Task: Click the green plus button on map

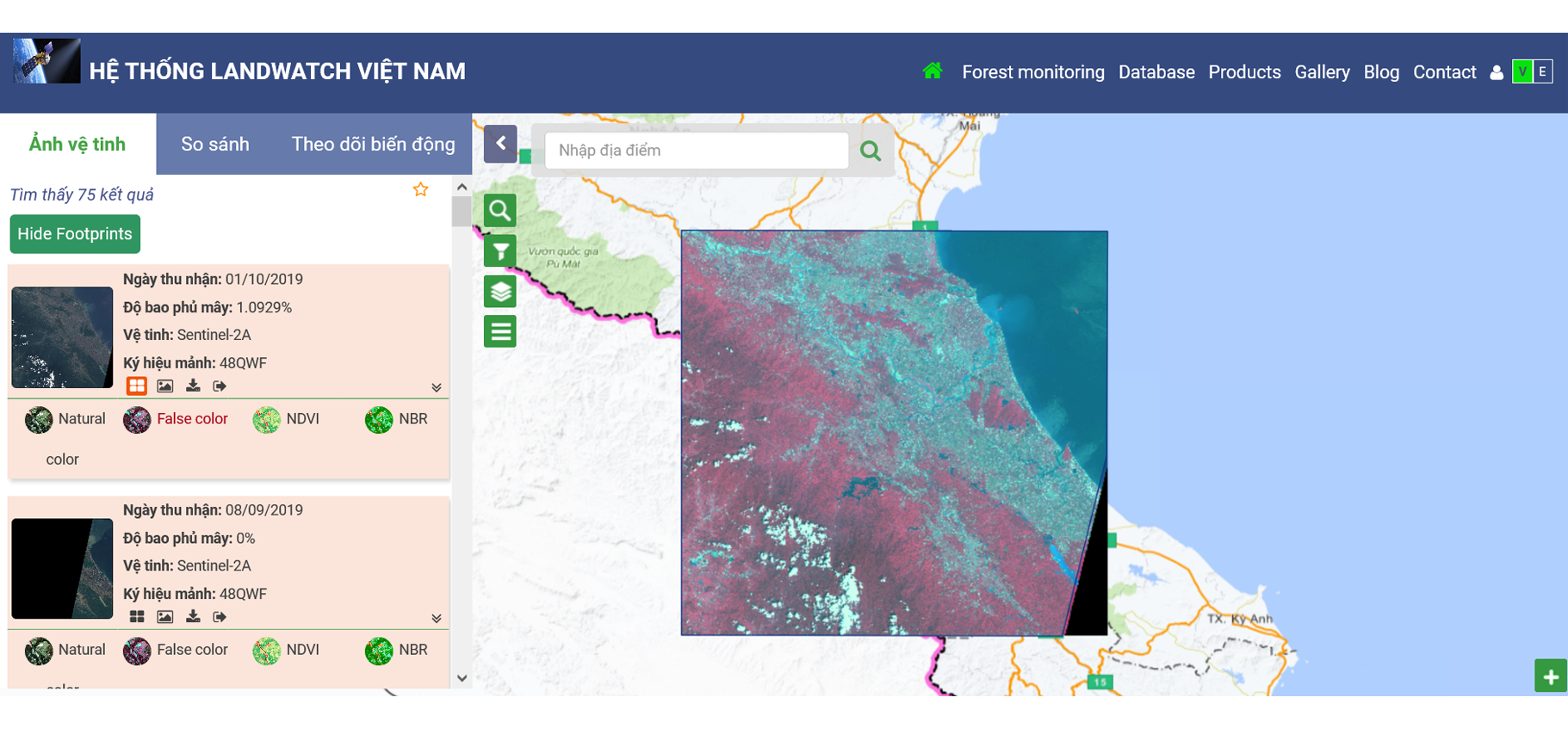Action: tap(1550, 676)
